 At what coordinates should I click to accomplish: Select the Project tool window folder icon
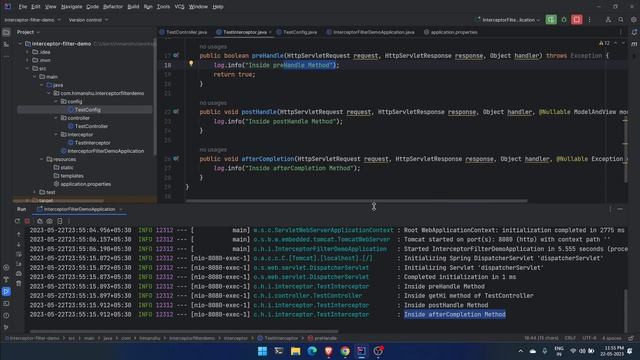(6, 32)
